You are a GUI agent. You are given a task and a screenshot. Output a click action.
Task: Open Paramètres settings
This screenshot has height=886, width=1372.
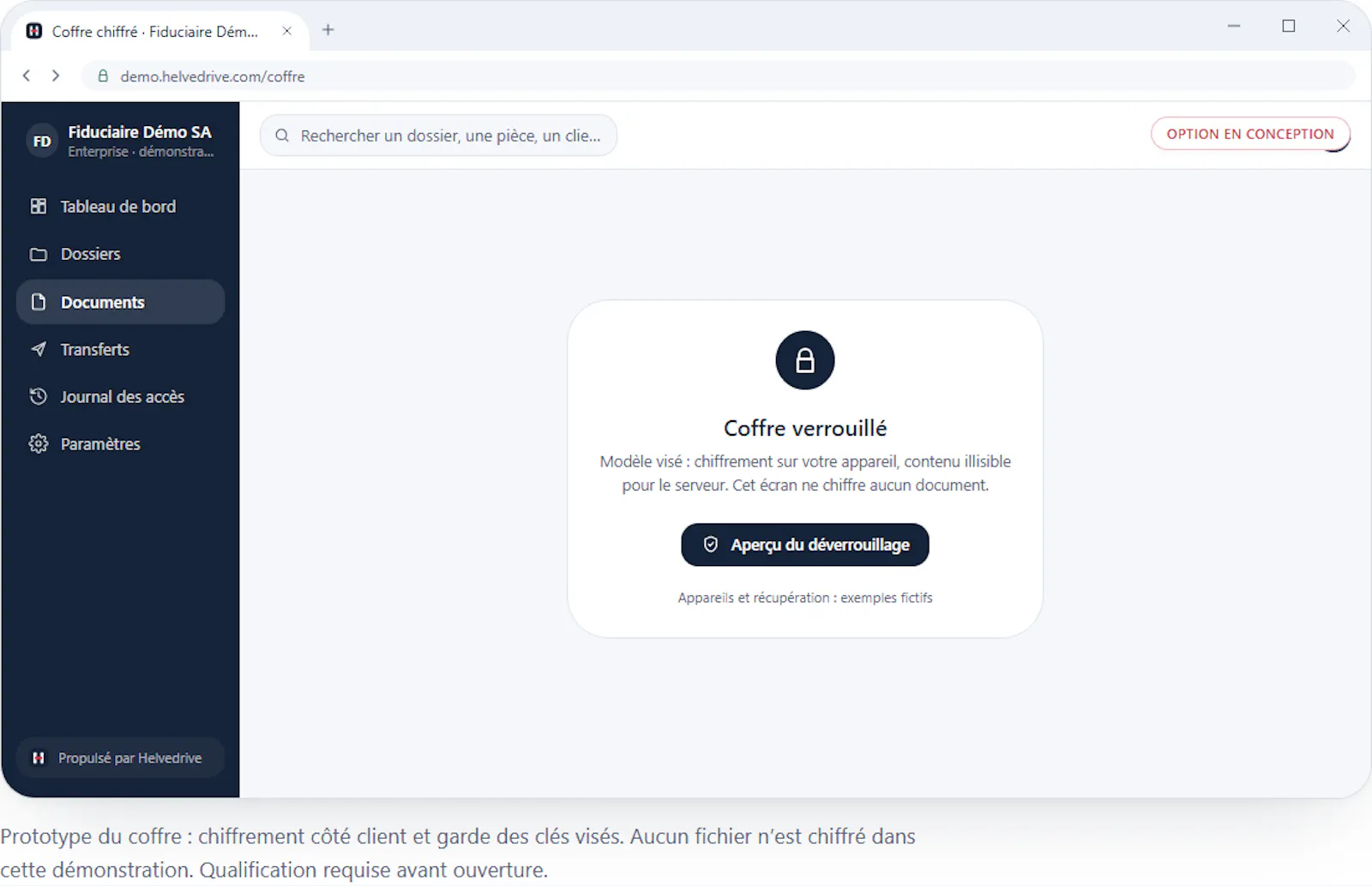click(120, 443)
